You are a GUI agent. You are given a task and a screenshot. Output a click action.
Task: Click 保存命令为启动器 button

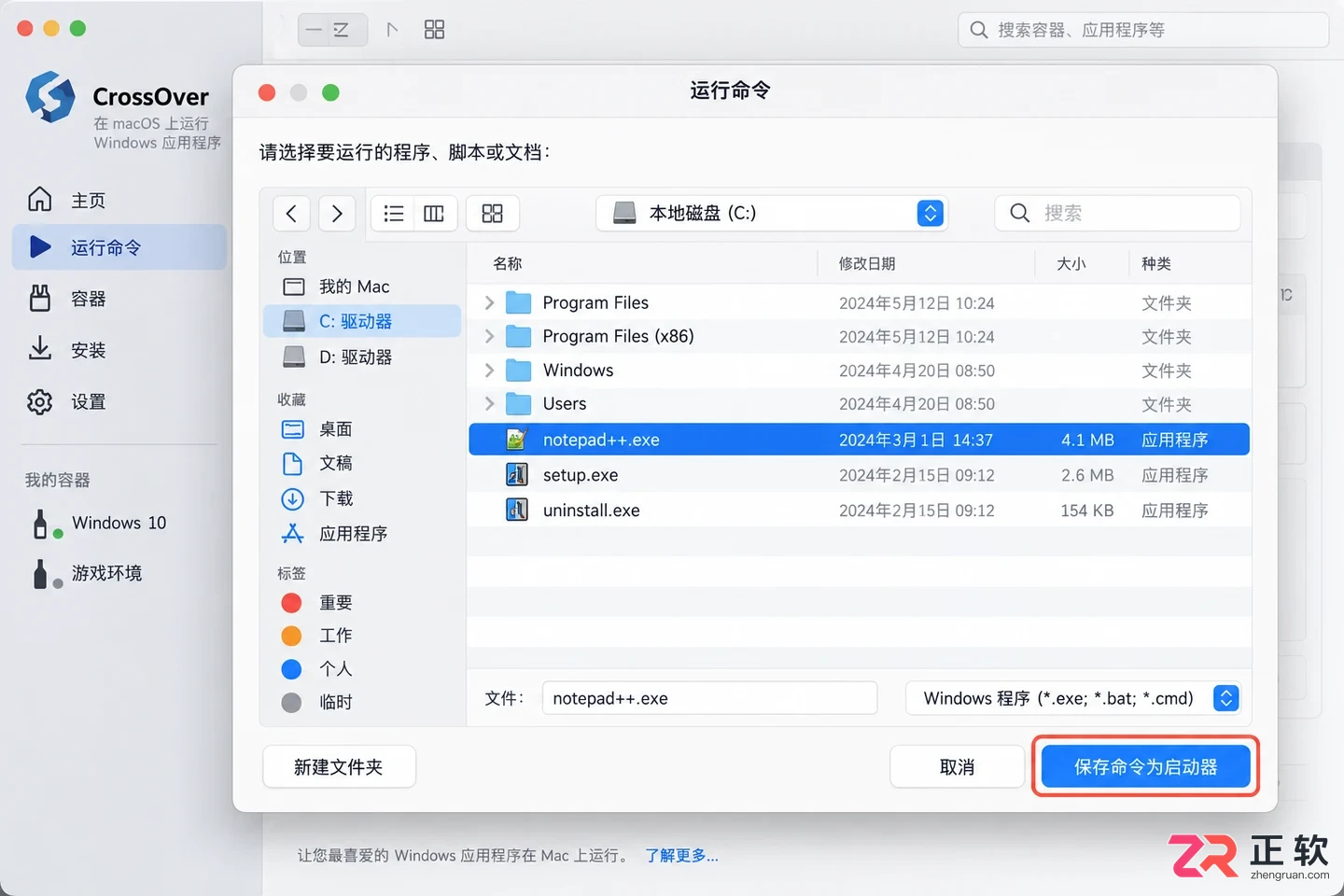pos(1145,767)
